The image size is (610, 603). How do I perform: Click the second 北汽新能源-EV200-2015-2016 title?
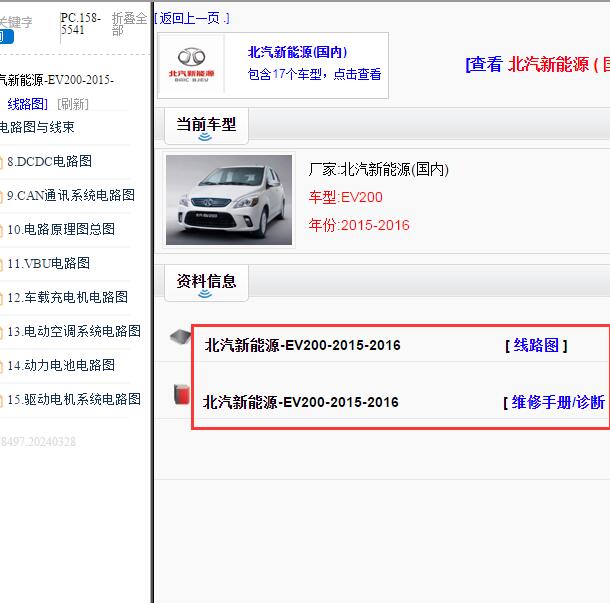click(x=300, y=402)
